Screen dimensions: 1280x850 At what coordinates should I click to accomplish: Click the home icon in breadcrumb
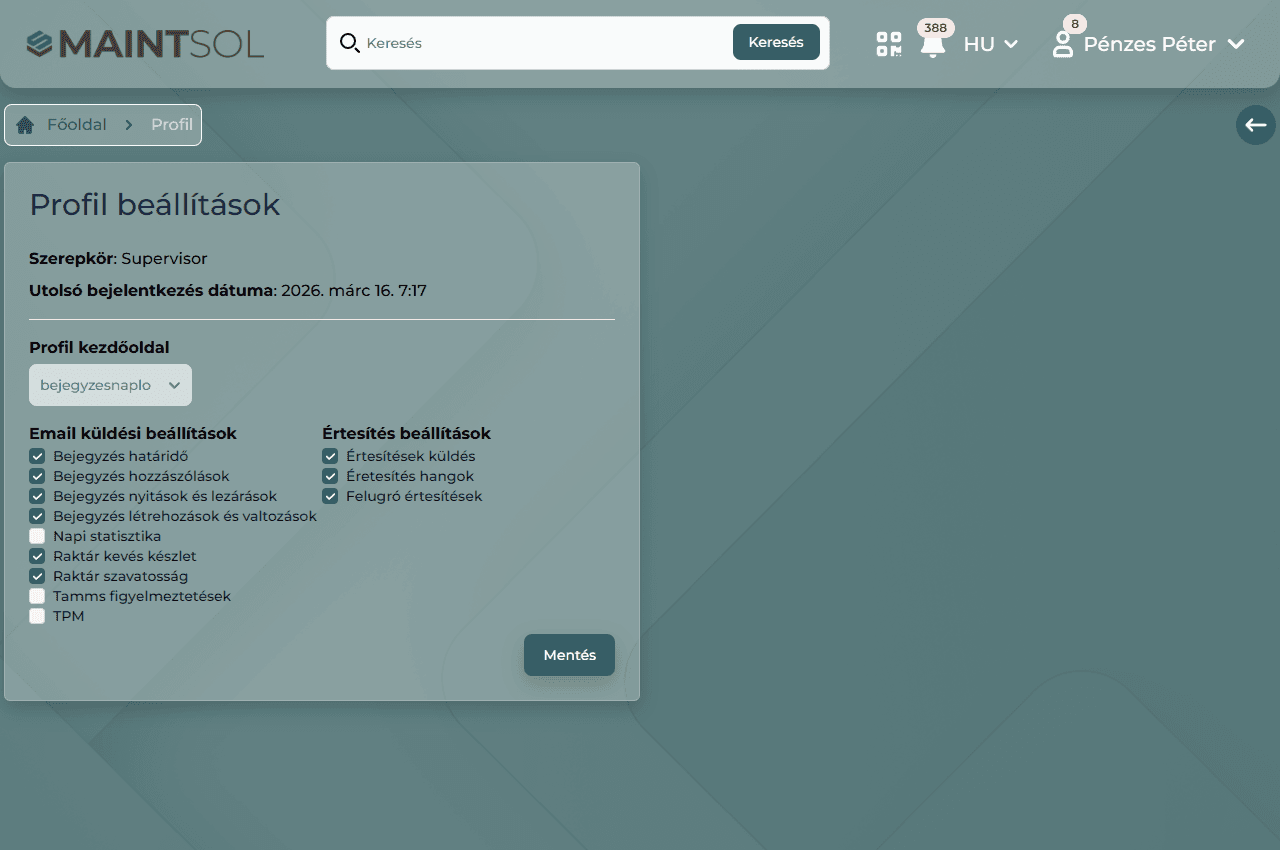[25, 125]
